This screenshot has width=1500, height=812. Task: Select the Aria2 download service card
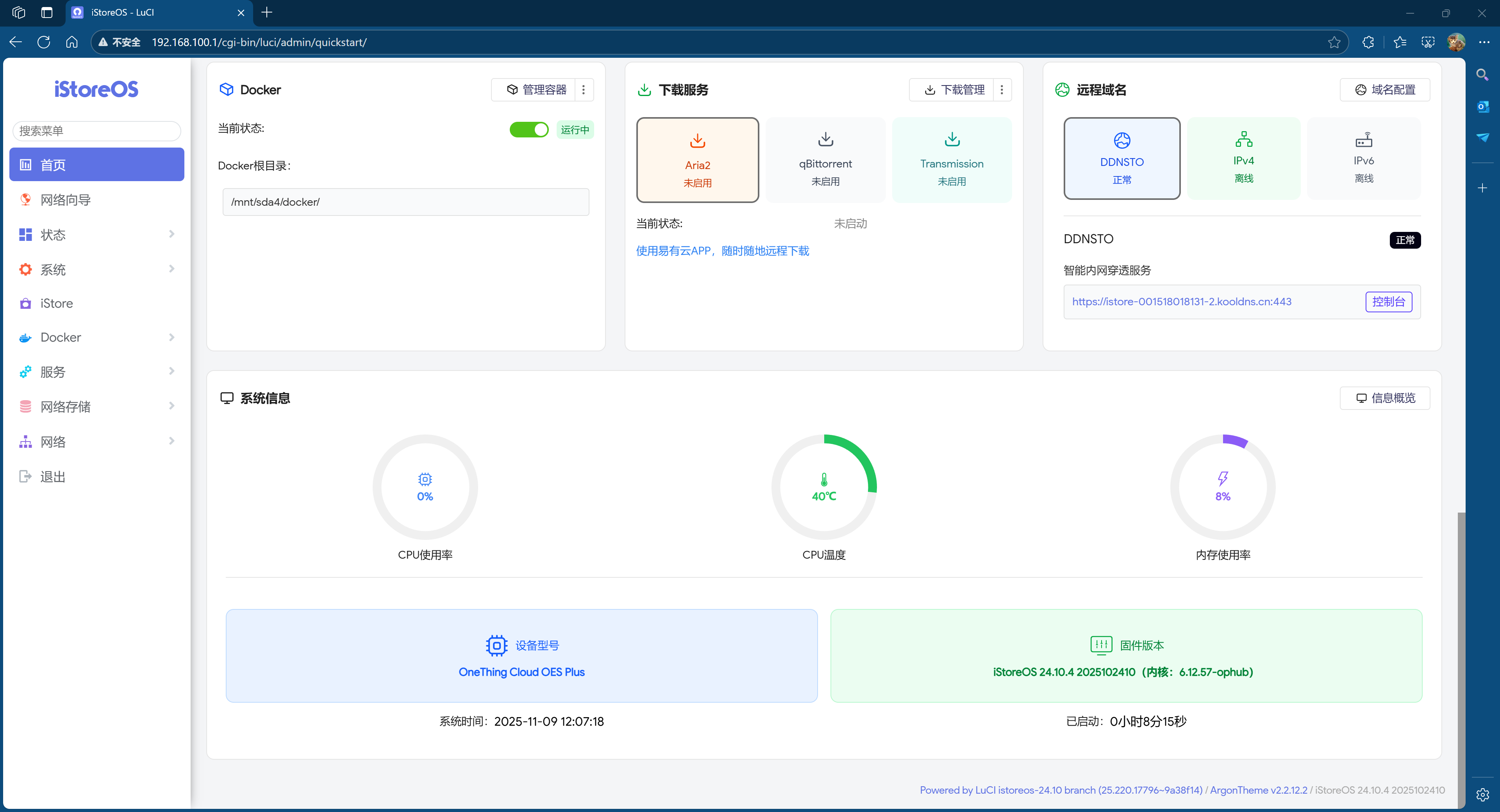click(697, 160)
